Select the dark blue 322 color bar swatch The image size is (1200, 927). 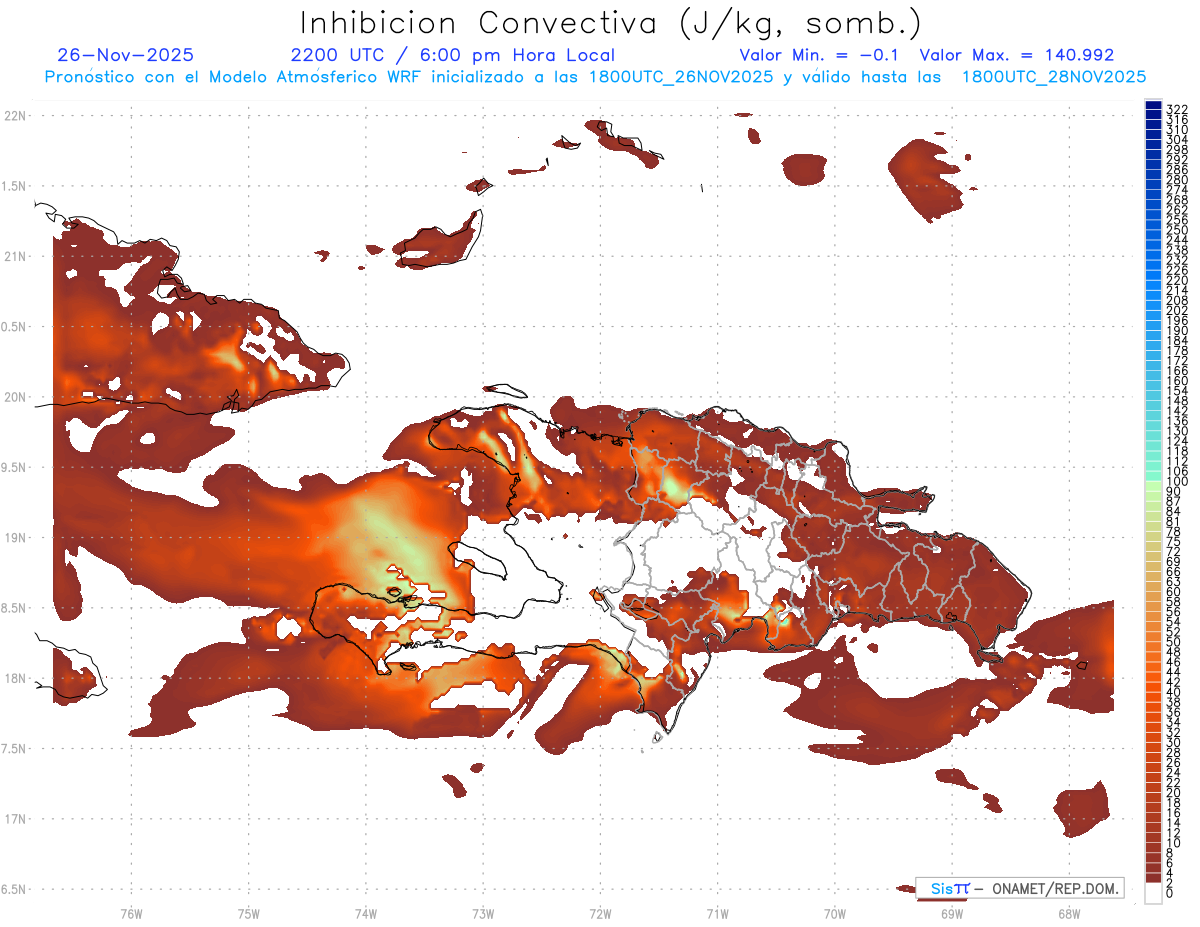pyautogui.click(x=1154, y=106)
